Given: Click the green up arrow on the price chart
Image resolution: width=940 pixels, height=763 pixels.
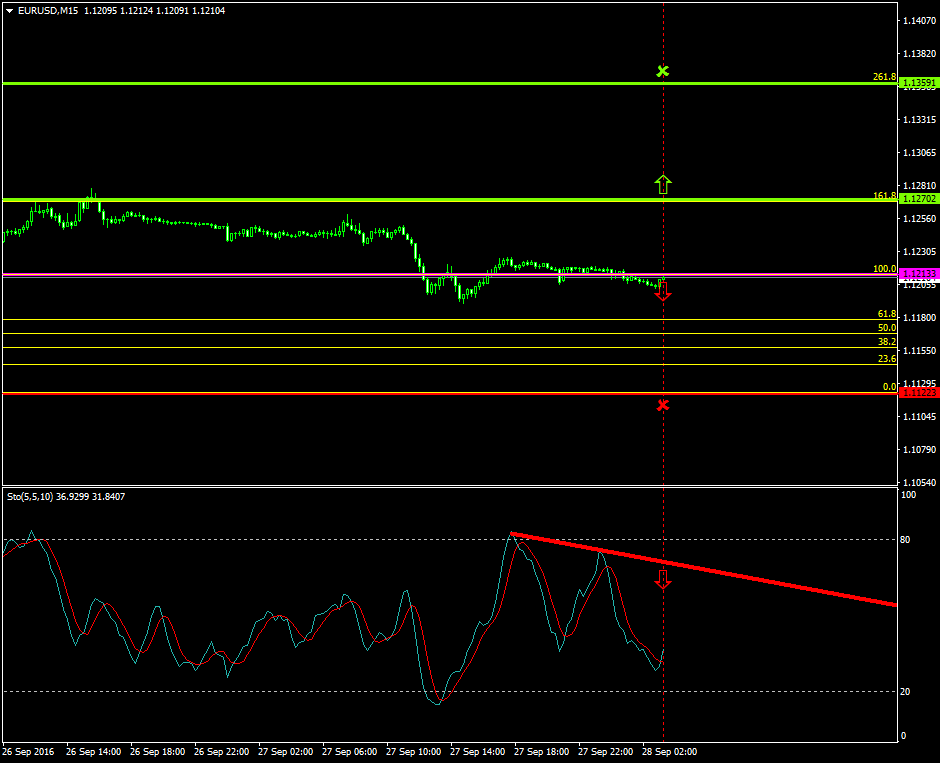Looking at the screenshot, I should (x=663, y=184).
